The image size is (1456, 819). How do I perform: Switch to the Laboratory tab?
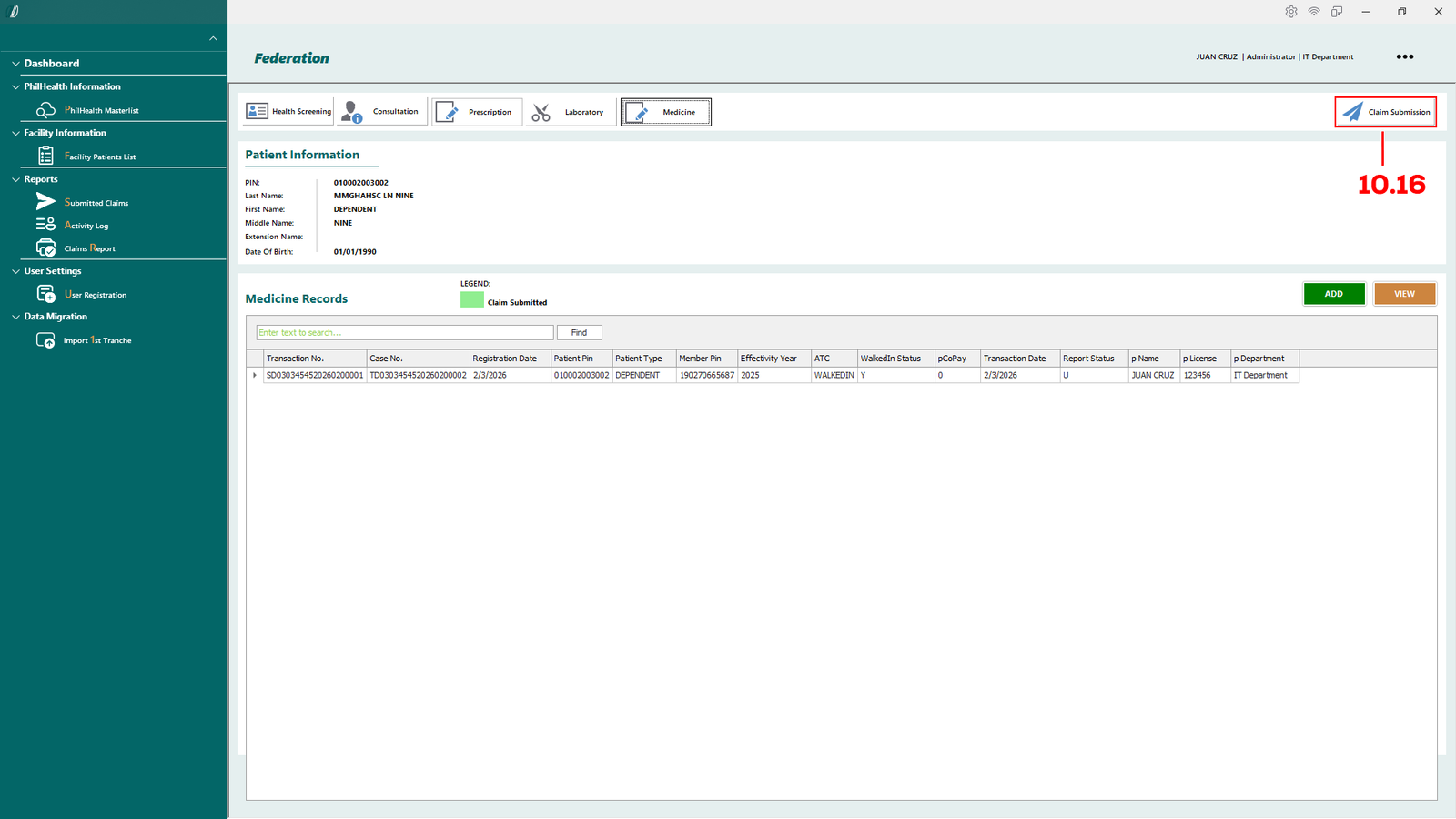coord(570,112)
